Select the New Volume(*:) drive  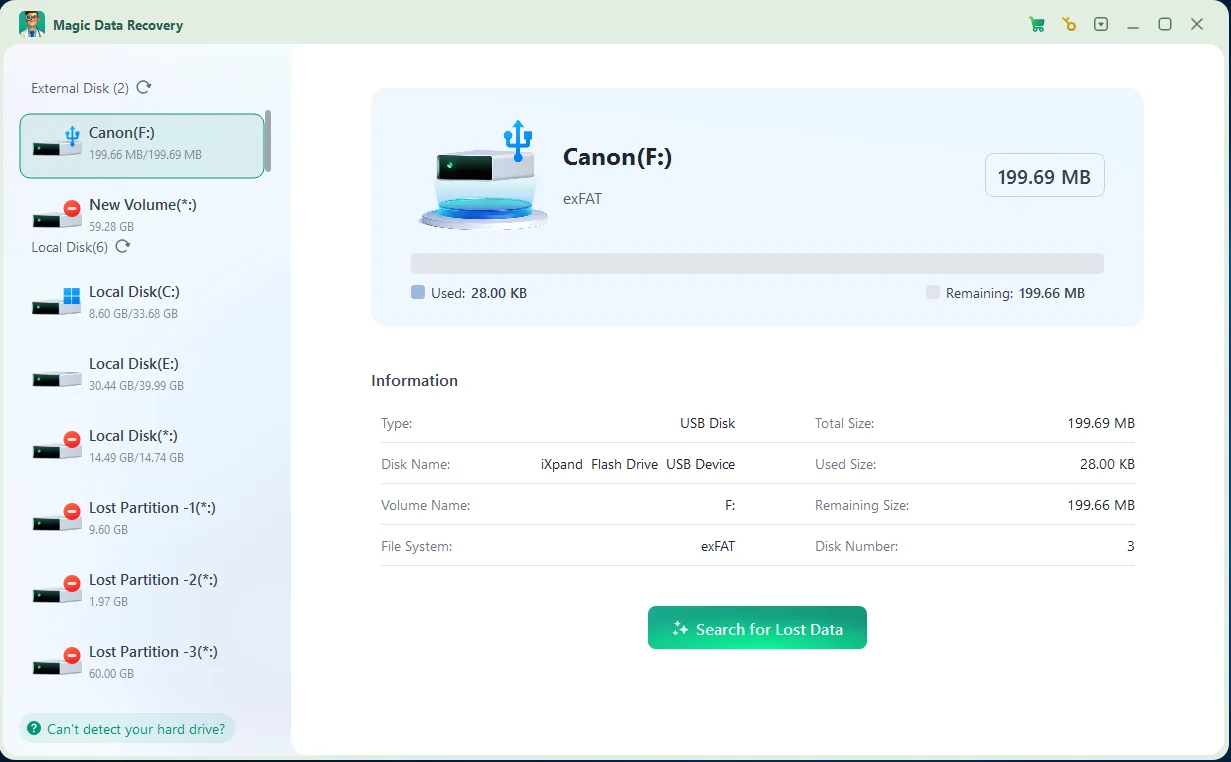tap(142, 213)
